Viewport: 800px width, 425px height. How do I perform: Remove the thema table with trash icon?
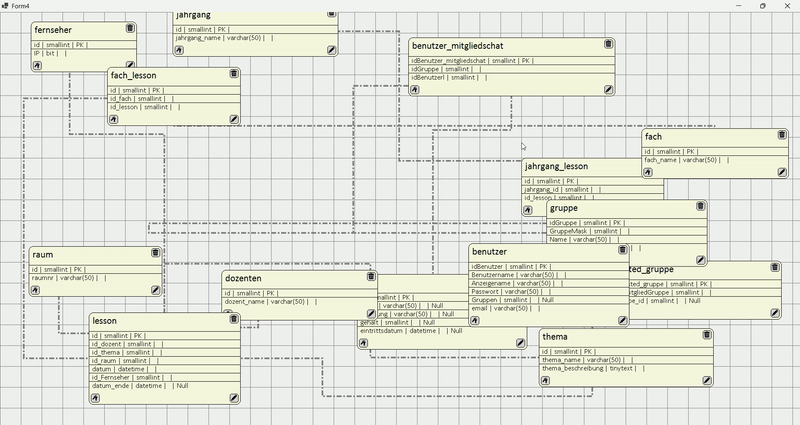click(707, 335)
